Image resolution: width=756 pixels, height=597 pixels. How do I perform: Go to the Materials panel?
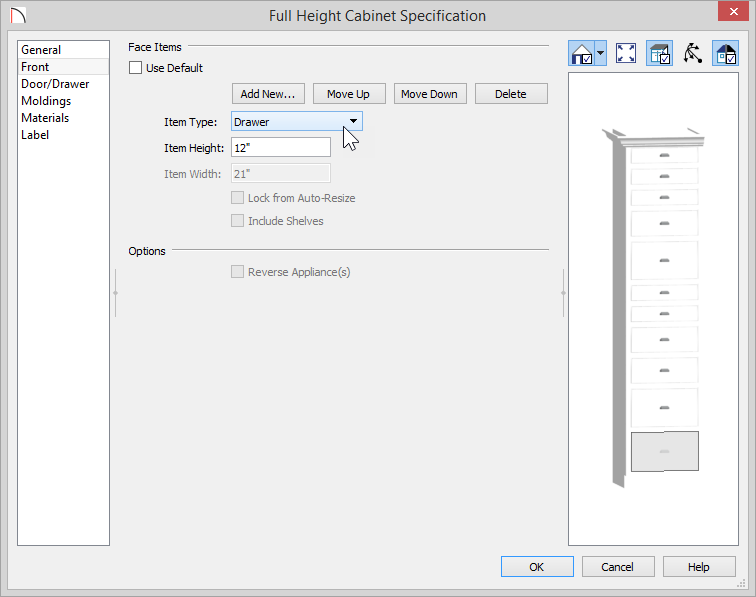pos(63,118)
